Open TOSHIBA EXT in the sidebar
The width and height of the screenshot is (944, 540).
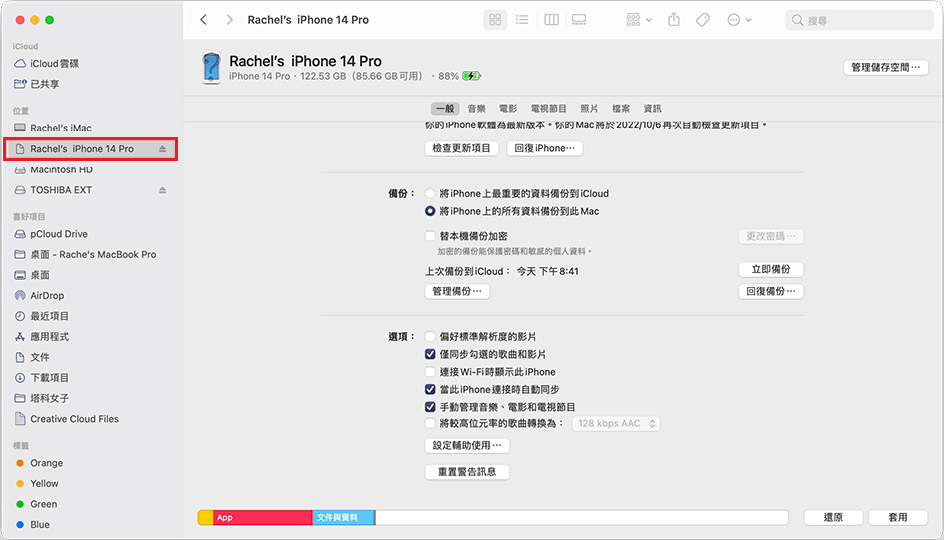pos(61,190)
